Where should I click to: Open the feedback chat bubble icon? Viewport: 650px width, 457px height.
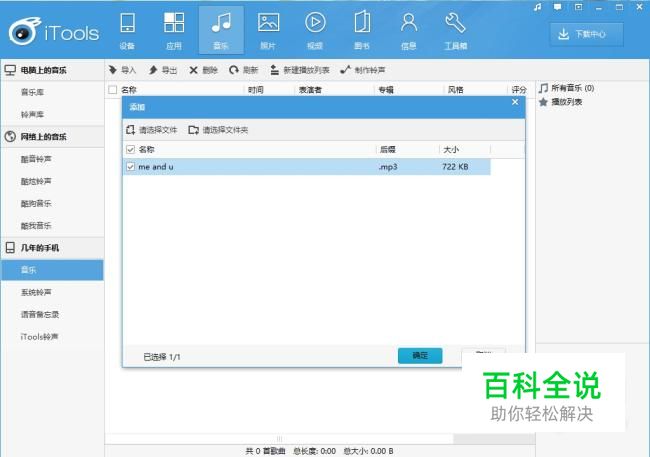(558, 7)
